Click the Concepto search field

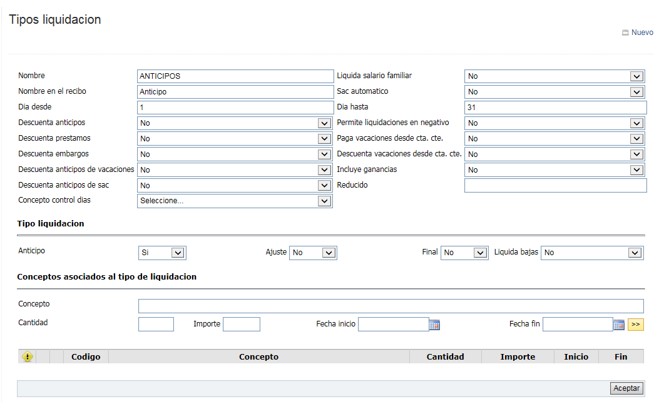tap(390, 306)
